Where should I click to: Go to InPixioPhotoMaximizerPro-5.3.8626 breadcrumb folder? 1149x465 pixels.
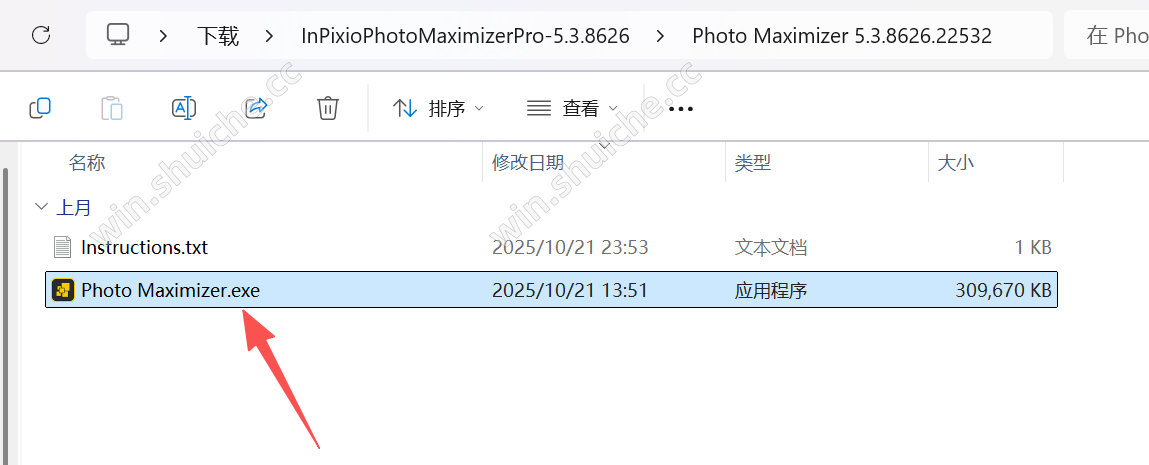click(465, 35)
